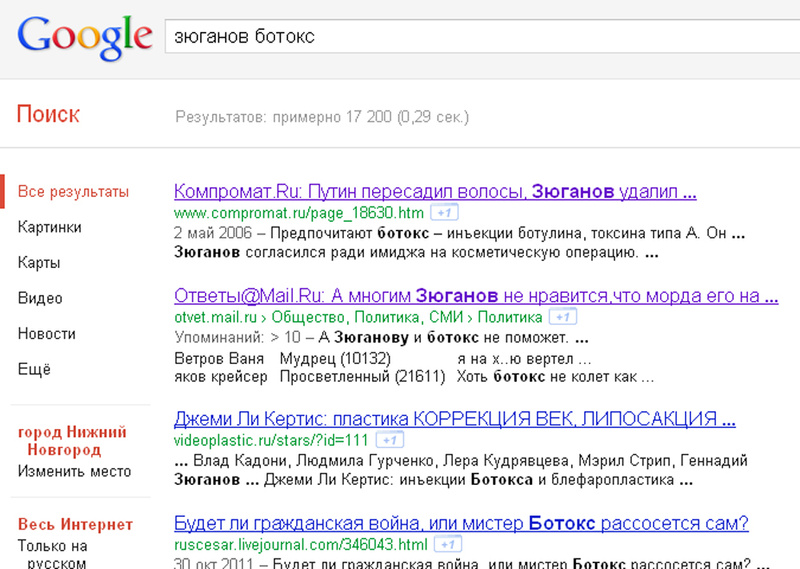Viewport: 800px width, 569px height.
Task: Click яков крейсер in mail.ru snippet
Action: pos(220,377)
